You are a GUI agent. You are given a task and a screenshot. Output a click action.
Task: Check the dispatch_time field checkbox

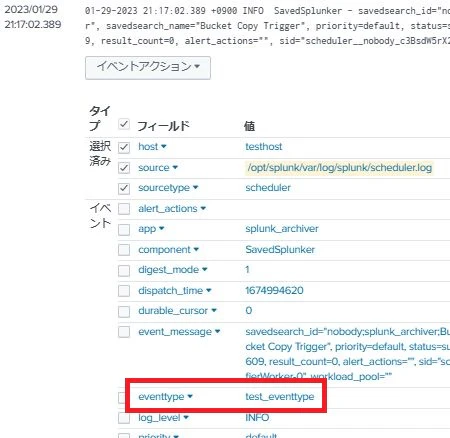point(124,291)
